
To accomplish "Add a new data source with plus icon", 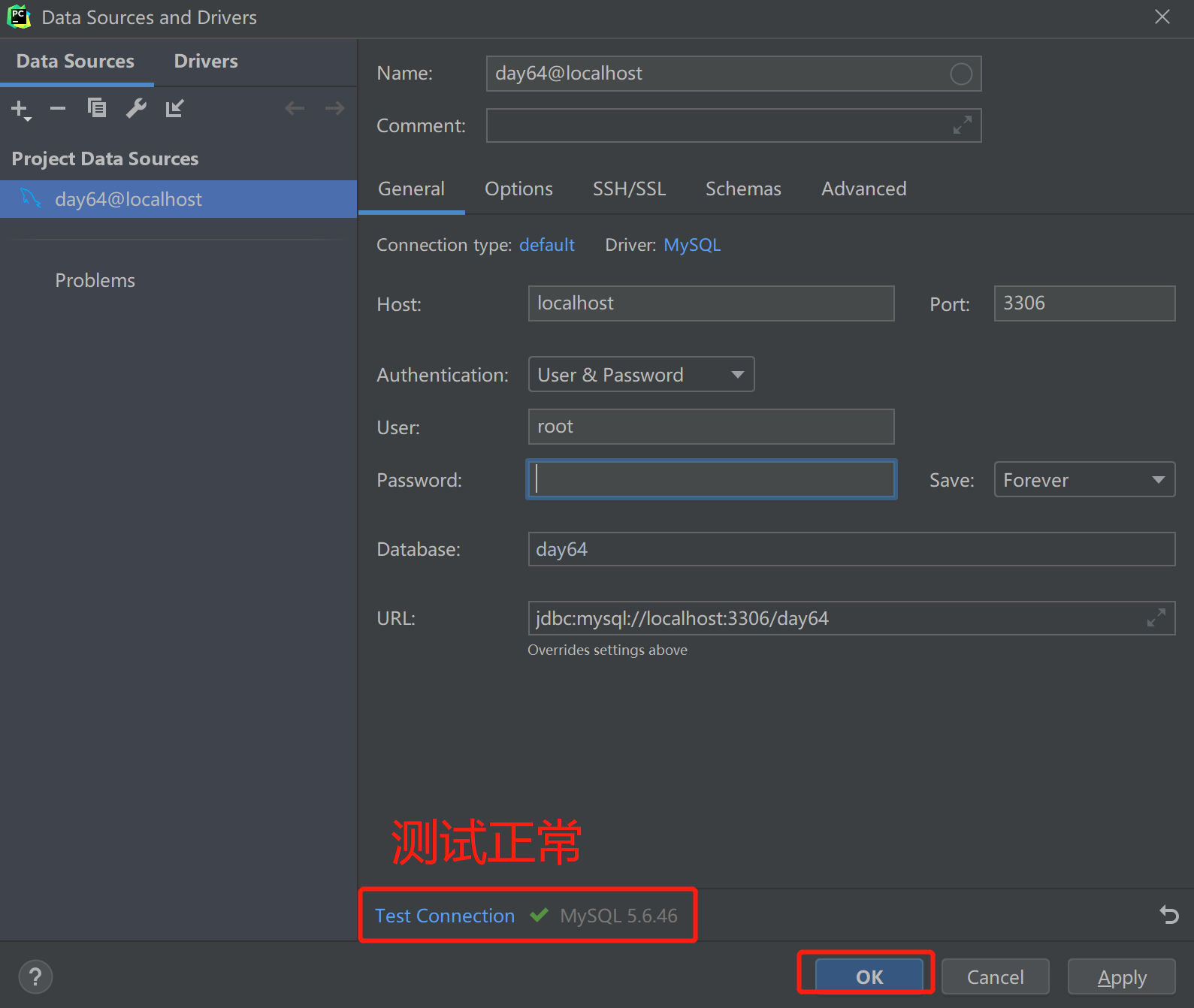I will click(x=20, y=110).
